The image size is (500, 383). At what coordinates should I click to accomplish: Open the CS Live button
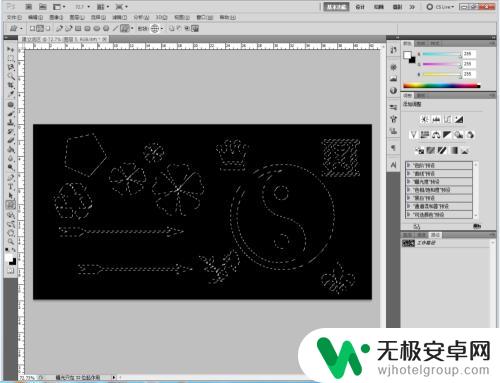pyautogui.click(x=440, y=7)
